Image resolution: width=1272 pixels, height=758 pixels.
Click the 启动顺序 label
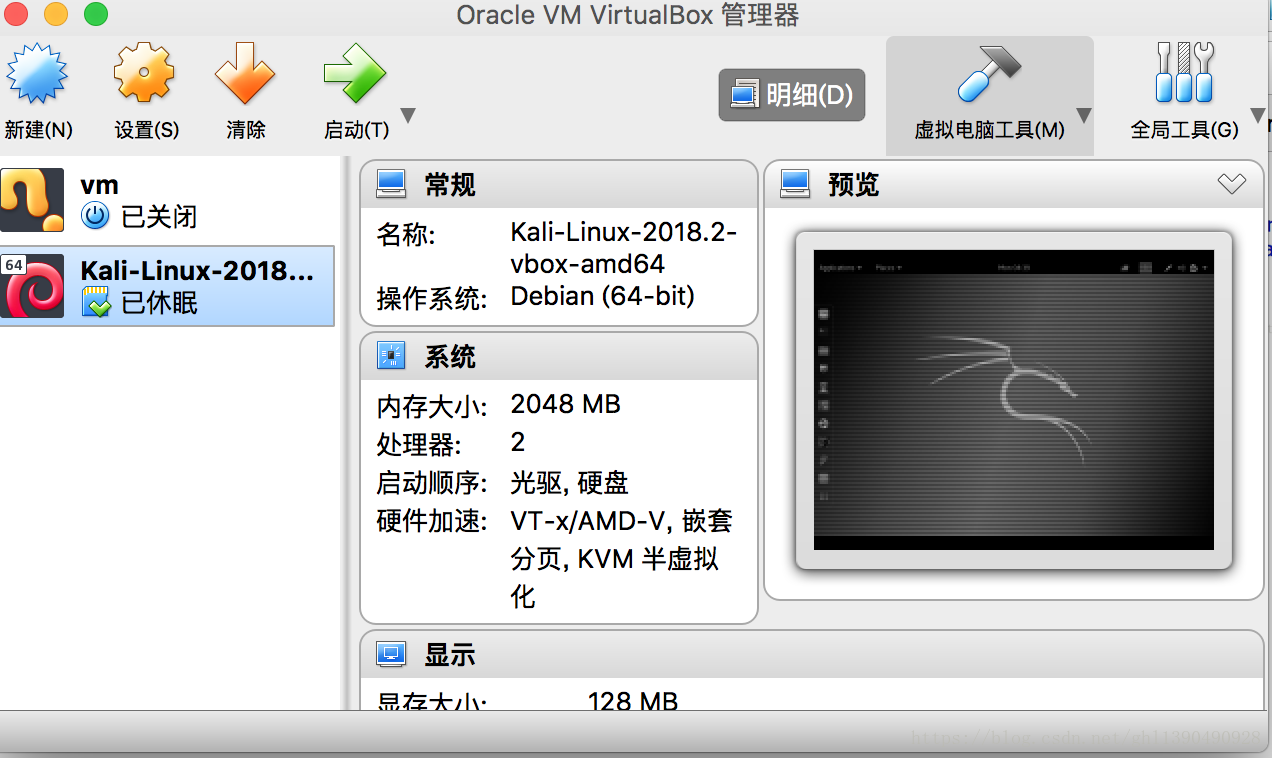[x=432, y=483]
